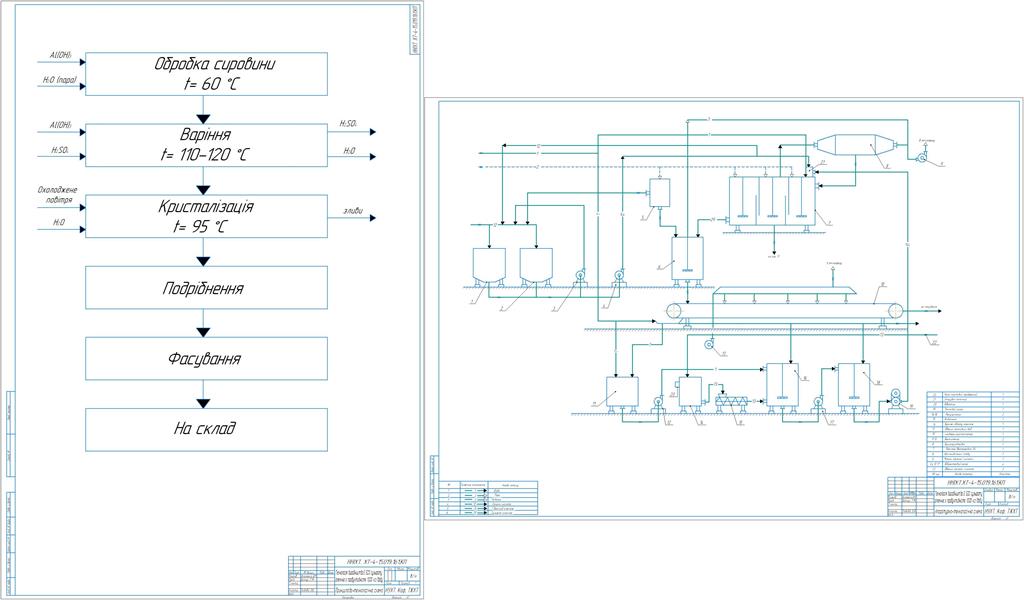Screen dimensions: 1024x600
Task: Click the hood above the belt conveyor
Action: 784,291
